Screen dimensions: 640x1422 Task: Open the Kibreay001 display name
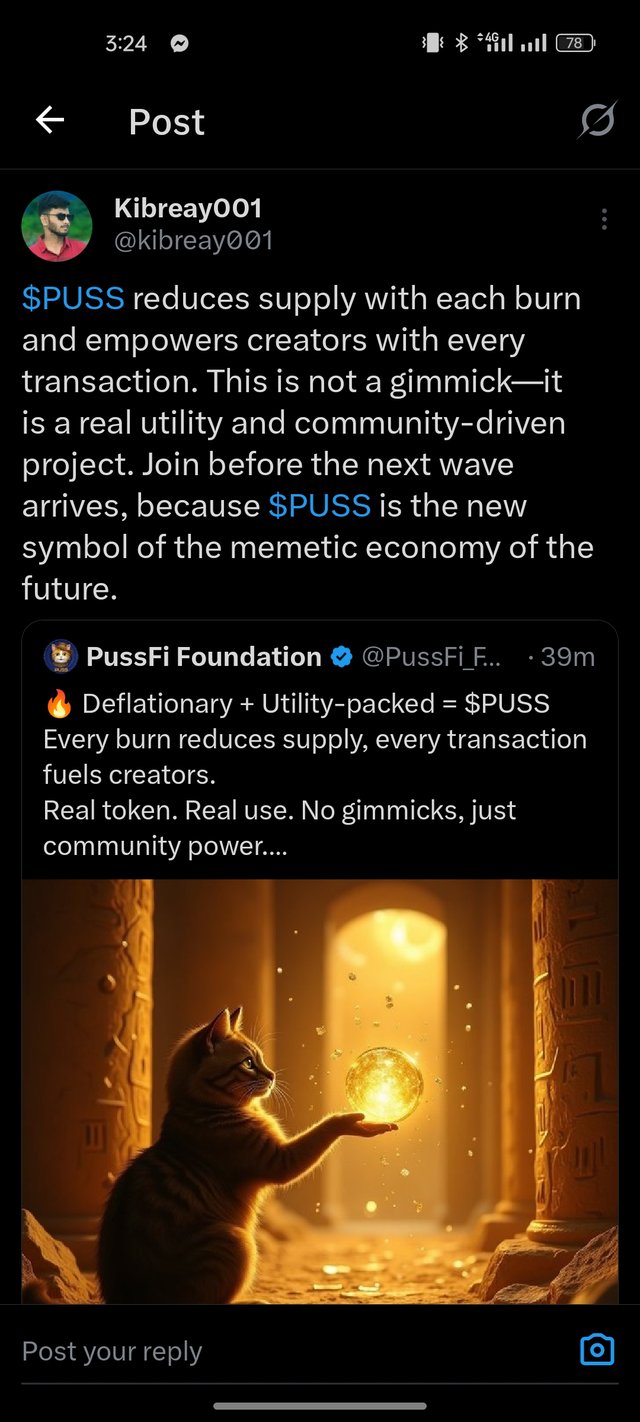(188, 208)
